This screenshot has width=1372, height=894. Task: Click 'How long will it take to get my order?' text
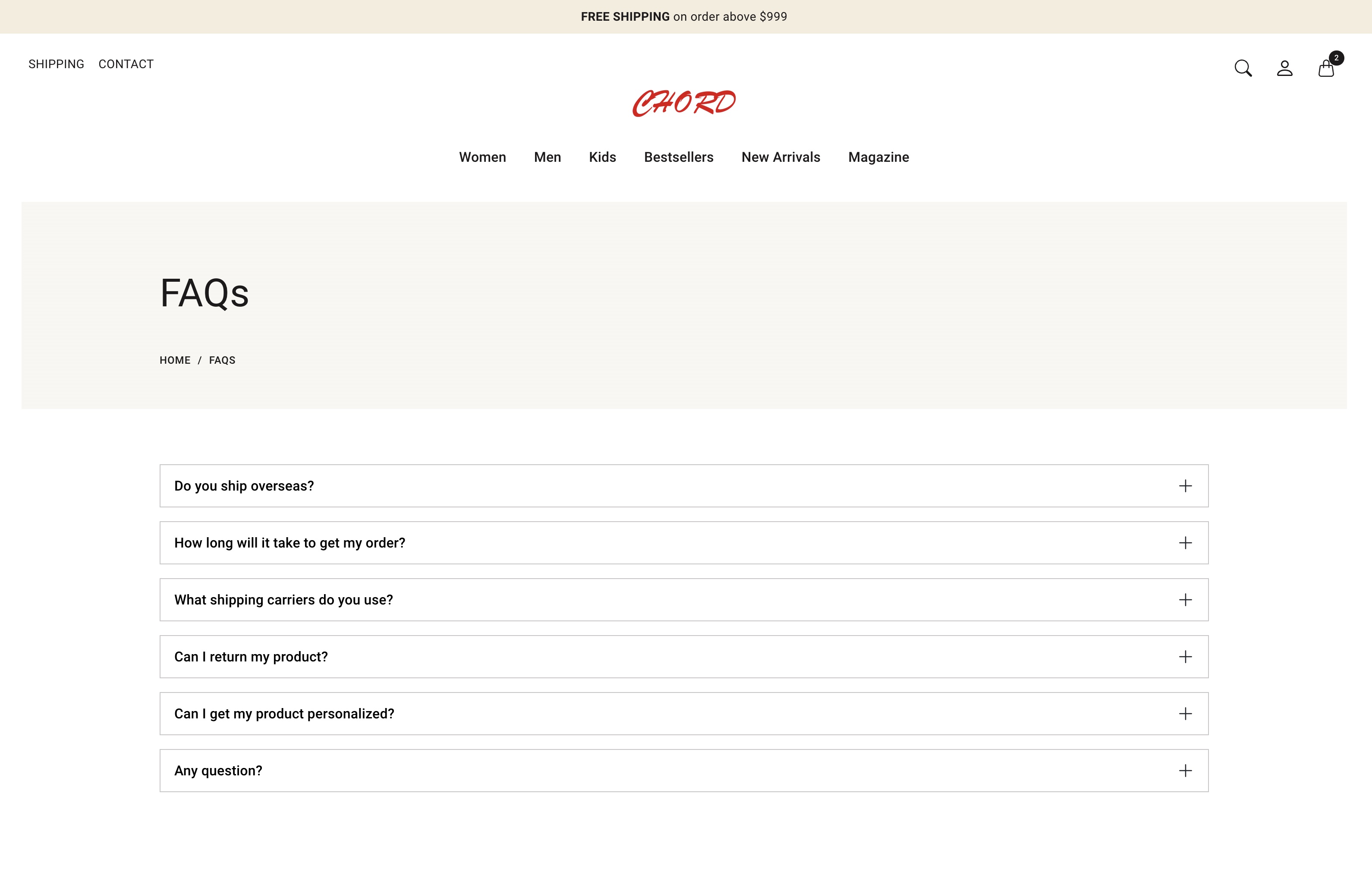[290, 544]
